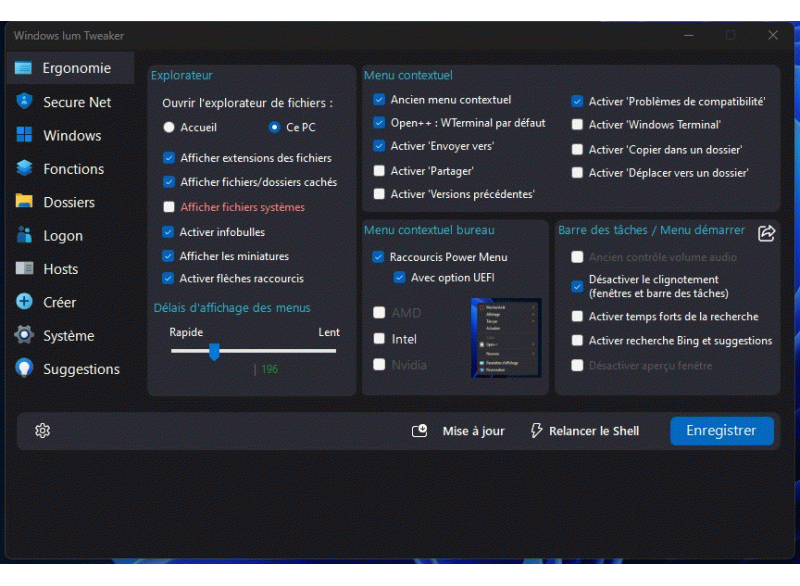
Task: Go to the Dossiers section
Action: pos(70,202)
